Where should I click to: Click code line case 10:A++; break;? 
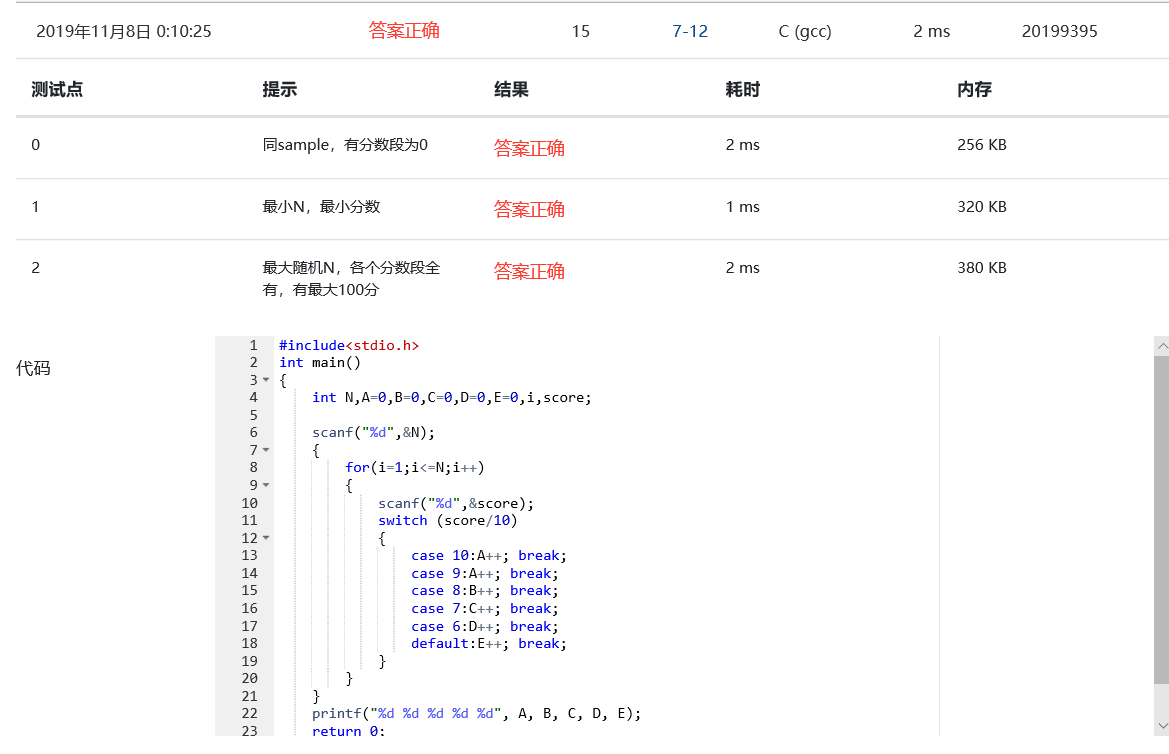[488, 556]
